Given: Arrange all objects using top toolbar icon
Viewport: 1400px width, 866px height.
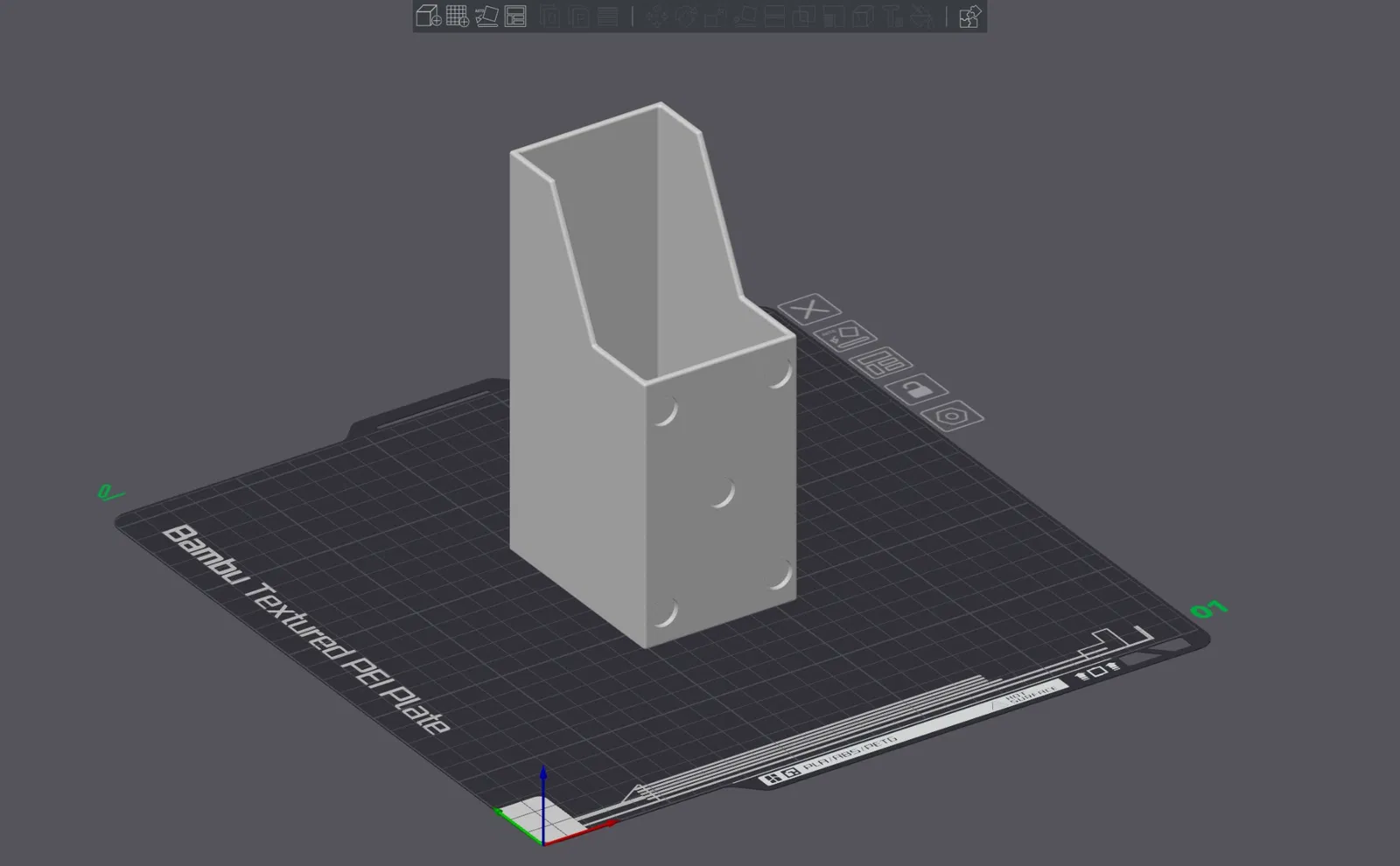Looking at the screenshot, I should (x=515, y=17).
